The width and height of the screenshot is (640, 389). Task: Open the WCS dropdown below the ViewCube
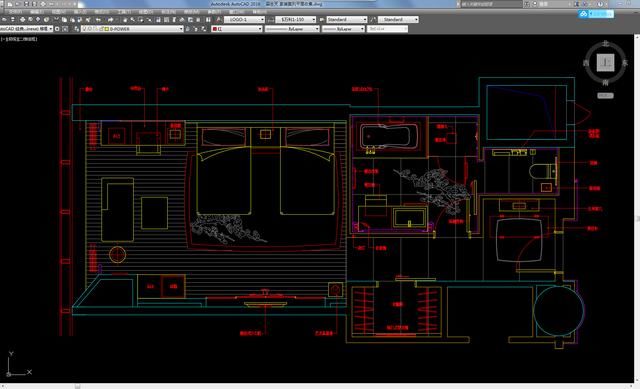[x=605, y=96]
